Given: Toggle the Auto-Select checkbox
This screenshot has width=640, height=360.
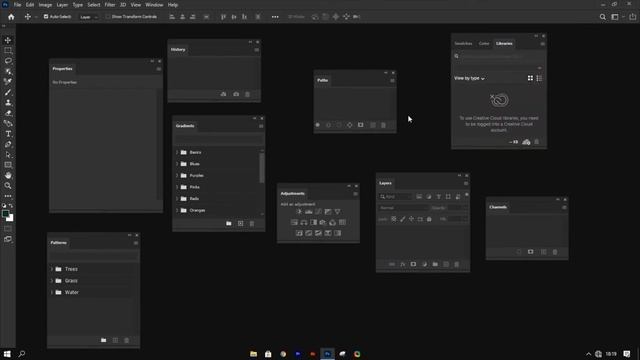Looking at the screenshot, I should tap(46, 17).
